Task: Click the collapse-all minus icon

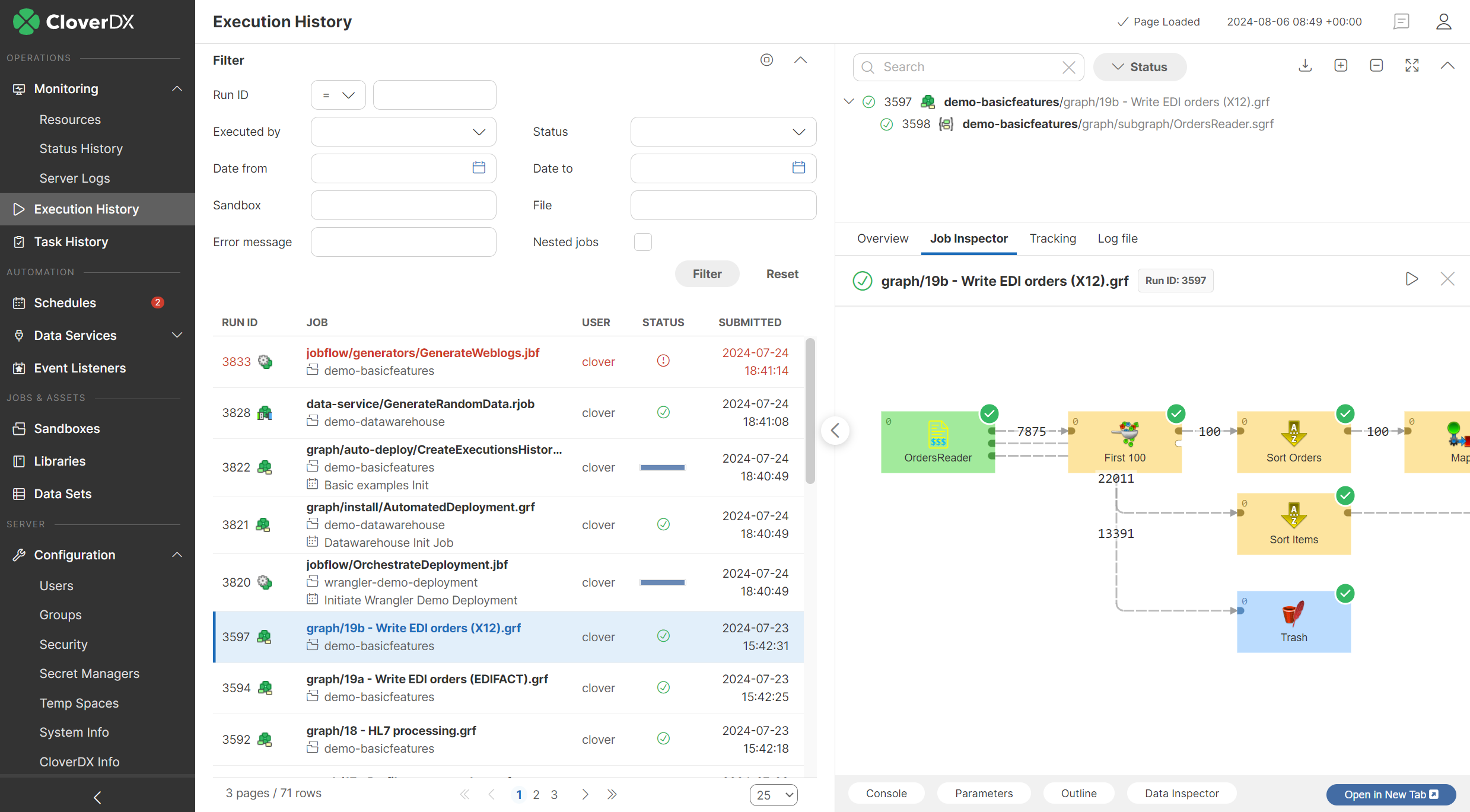Action: (x=1376, y=66)
